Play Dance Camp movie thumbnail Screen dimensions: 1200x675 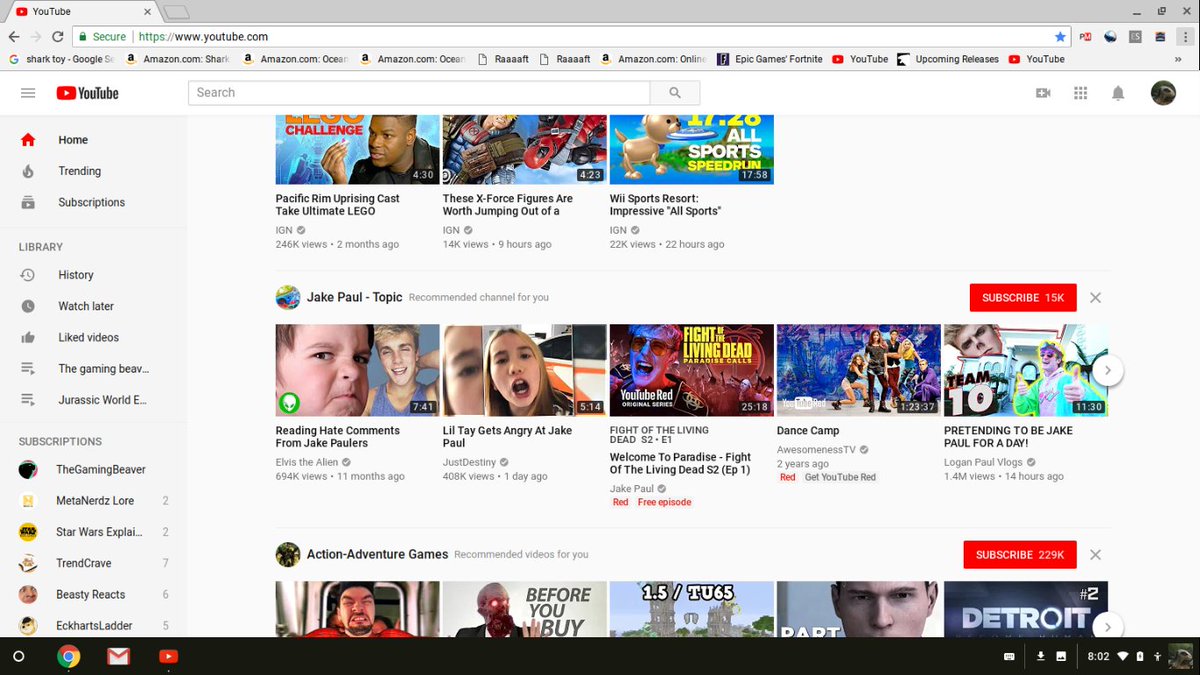point(858,370)
